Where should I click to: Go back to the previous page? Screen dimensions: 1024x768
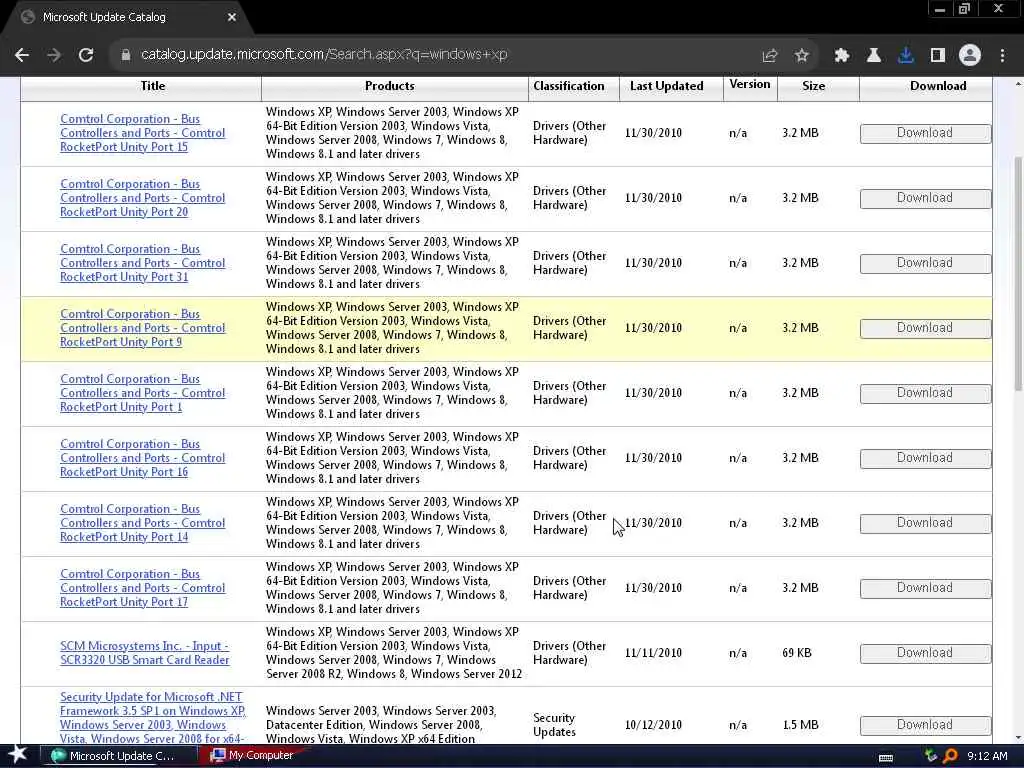(22, 55)
